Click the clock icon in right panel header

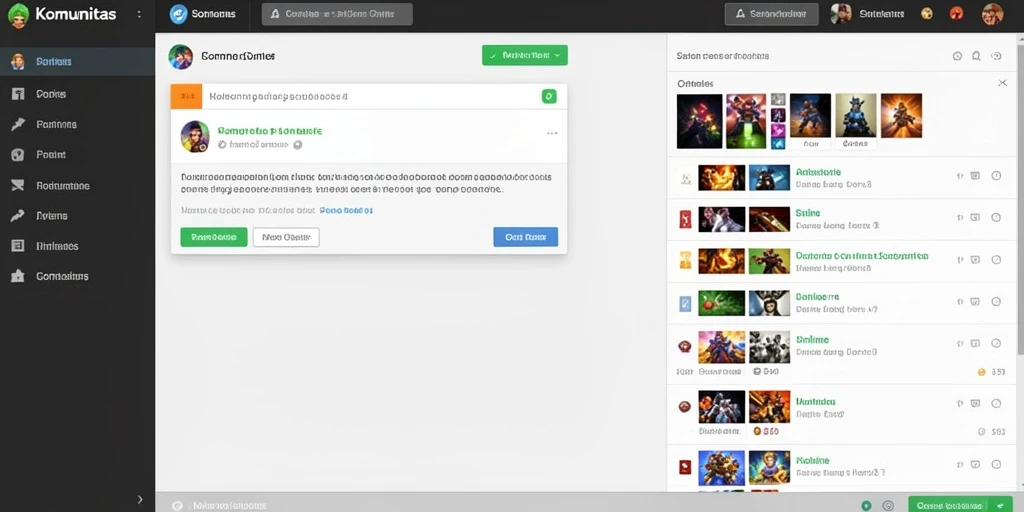(957, 56)
